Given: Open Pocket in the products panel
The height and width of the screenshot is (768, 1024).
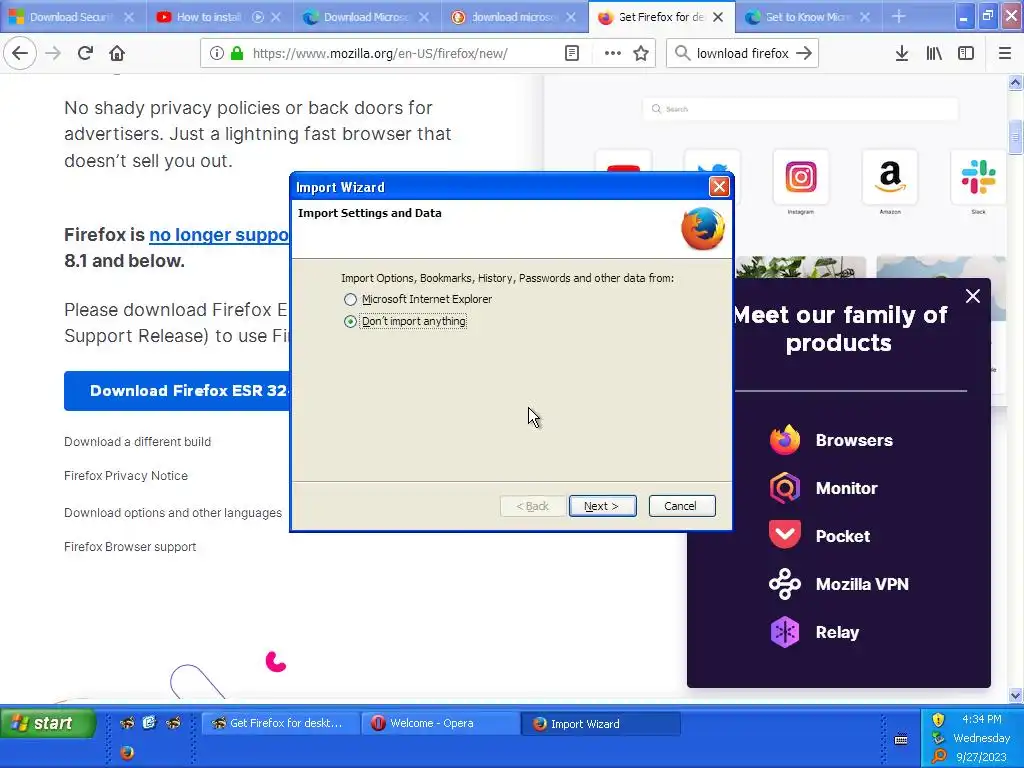Looking at the screenshot, I should coord(819,536).
